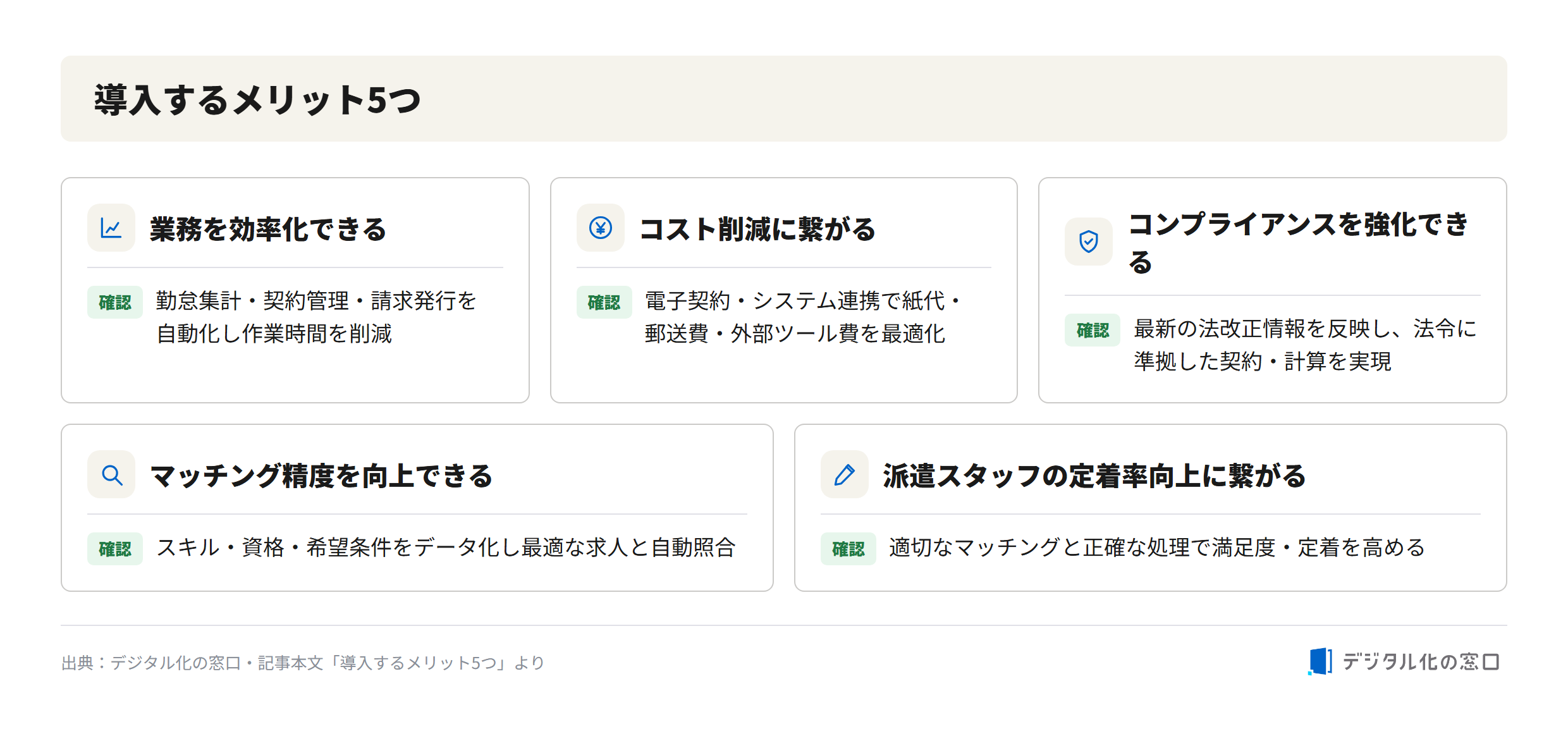Click the 出典 source citation text
This screenshot has width=1568, height=736.
pyautogui.click(x=303, y=663)
